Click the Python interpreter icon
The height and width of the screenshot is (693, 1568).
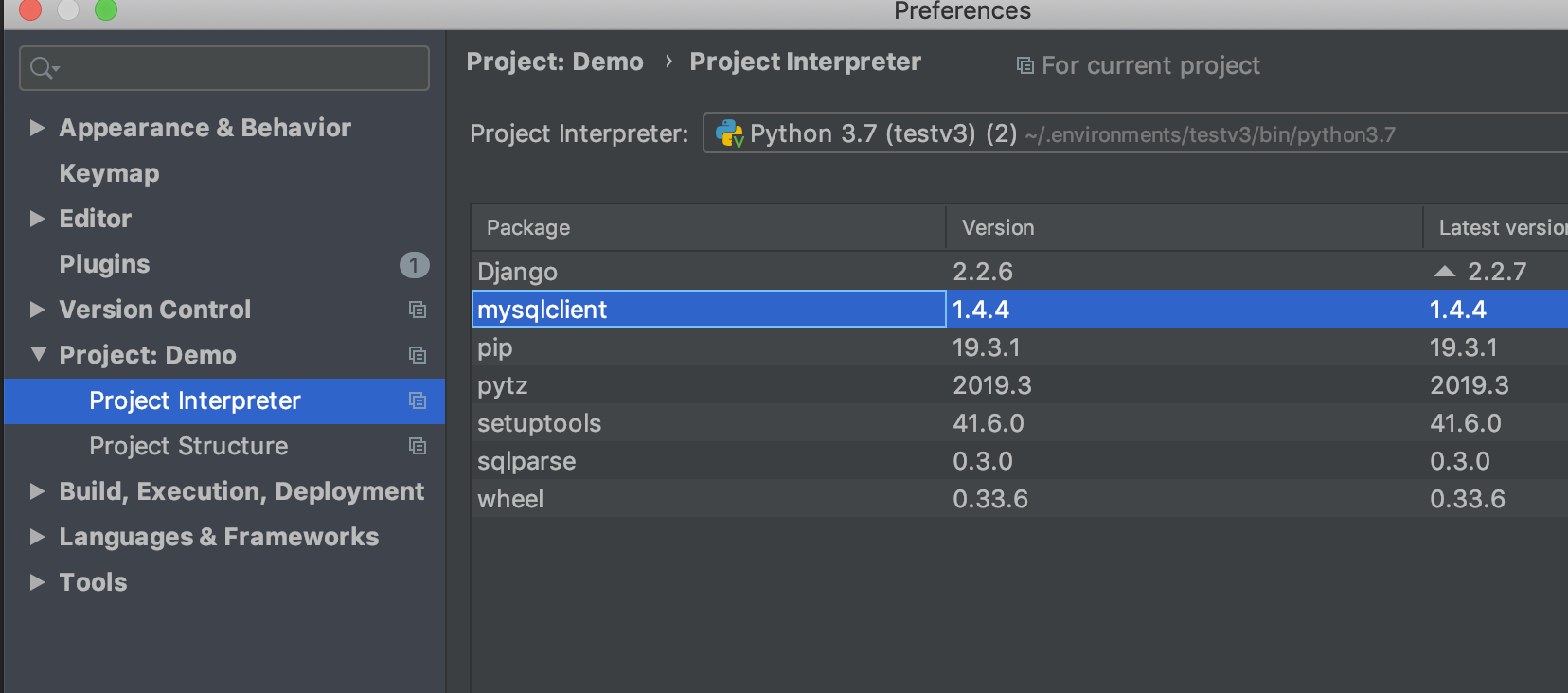[729, 133]
